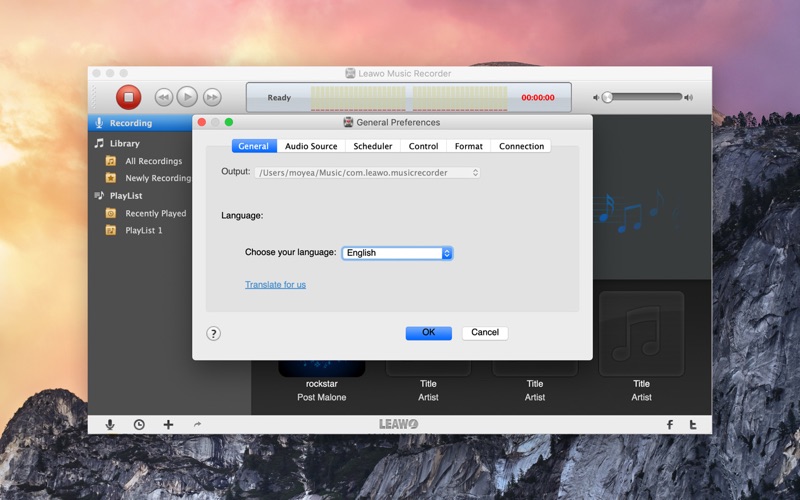Click the Library music note icon
Image resolution: width=800 pixels, height=500 pixels.
[99, 143]
